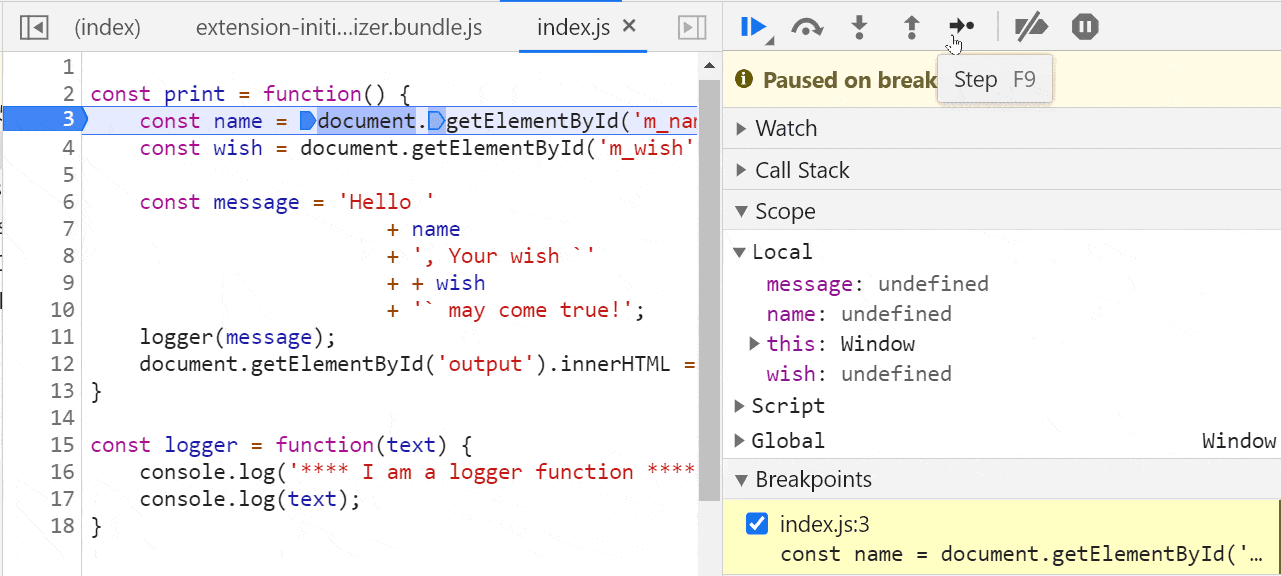Viewport: 1281px width, 576px height.
Task: Click 'const print' declaration on line 2
Action: click(x=157, y=94)
